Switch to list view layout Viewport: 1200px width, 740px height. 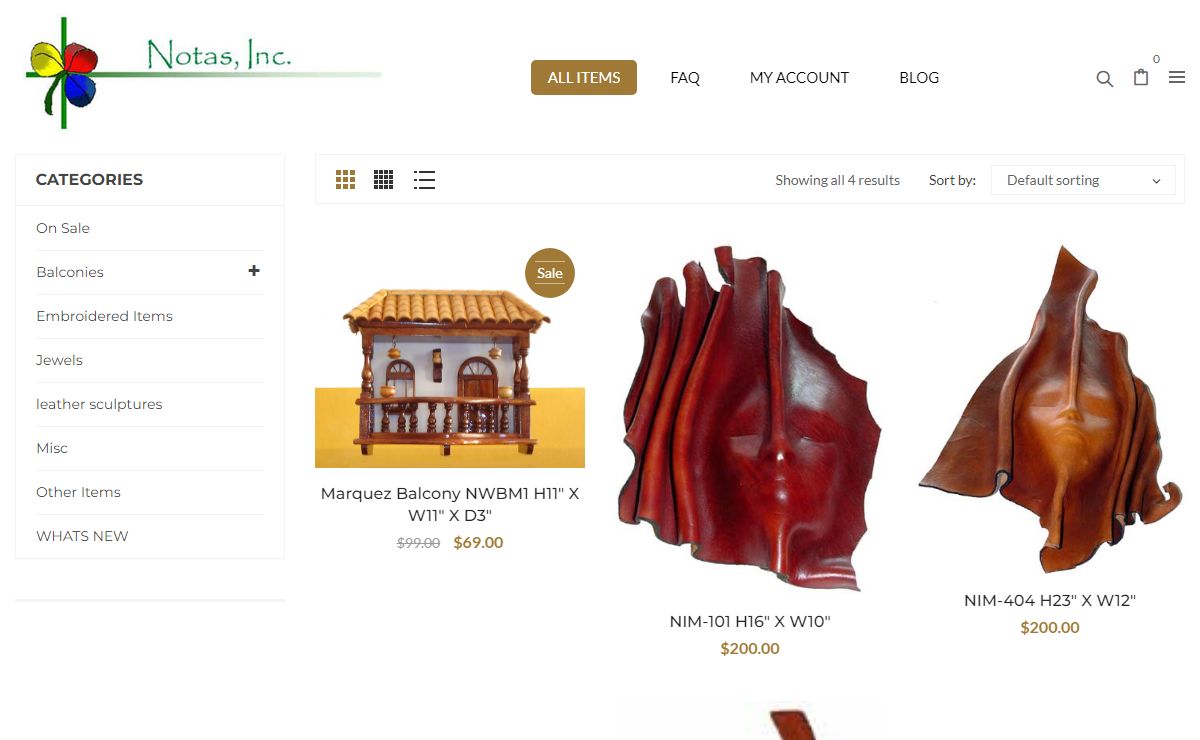point(424,180)
